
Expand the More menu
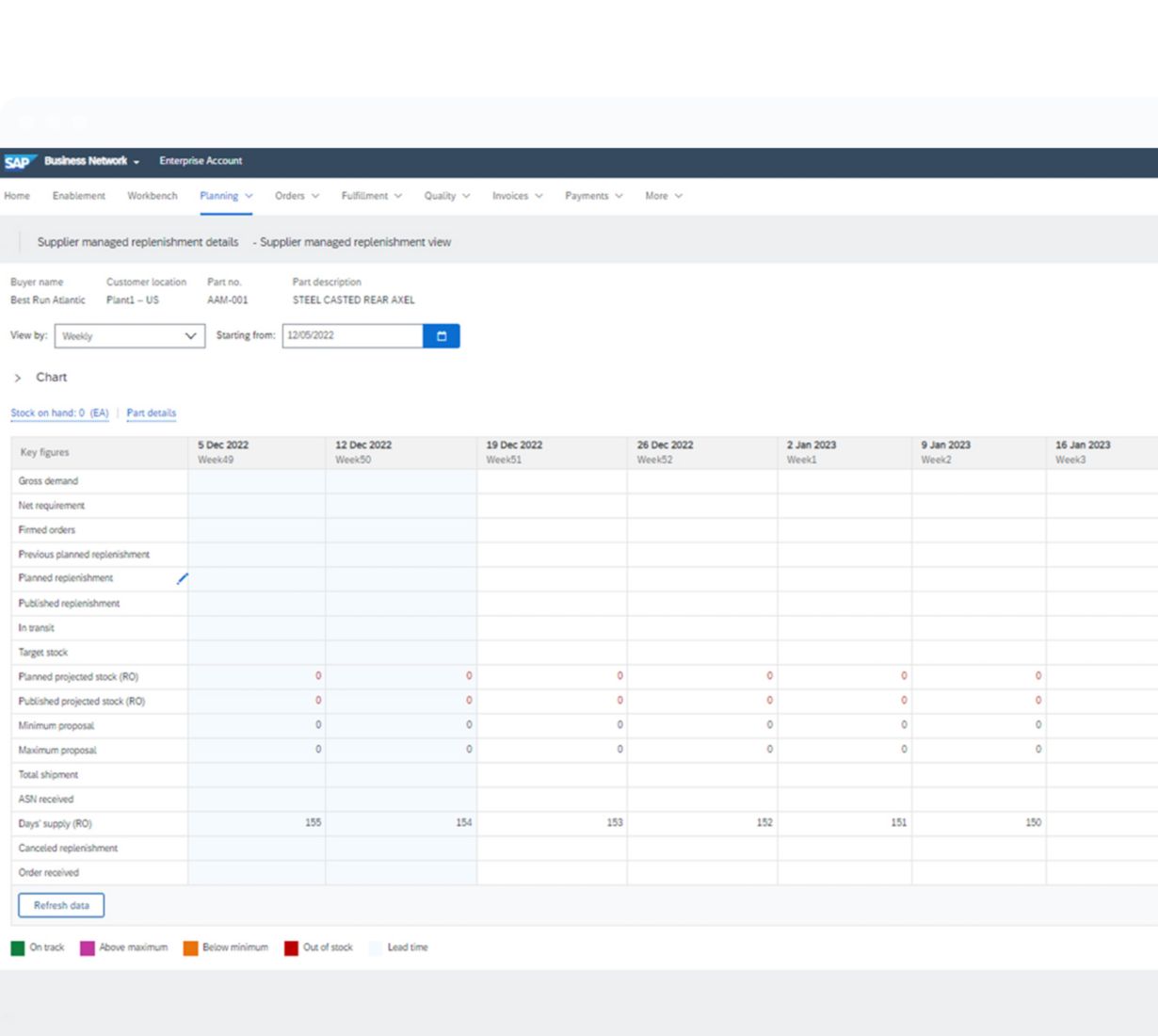pyautogui.click(x=663, y=196)
